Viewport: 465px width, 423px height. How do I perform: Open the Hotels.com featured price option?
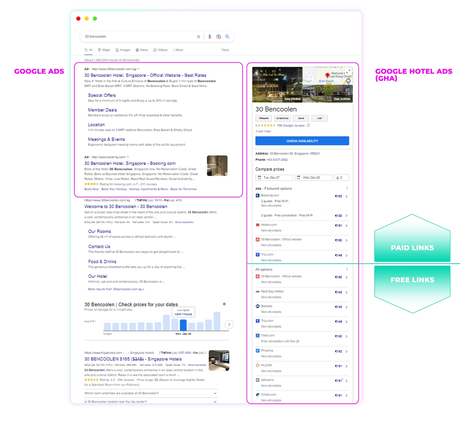click(302, 228)
